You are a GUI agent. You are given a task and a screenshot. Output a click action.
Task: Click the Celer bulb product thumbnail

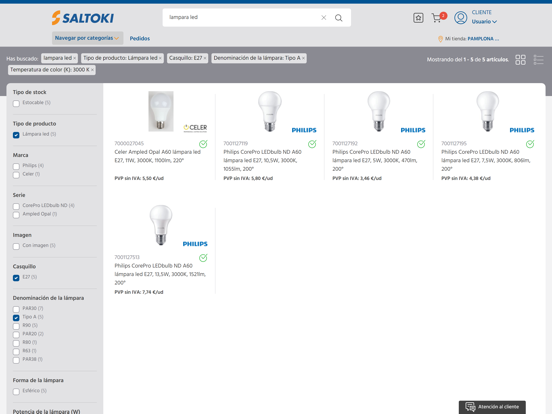pos(161,111)
